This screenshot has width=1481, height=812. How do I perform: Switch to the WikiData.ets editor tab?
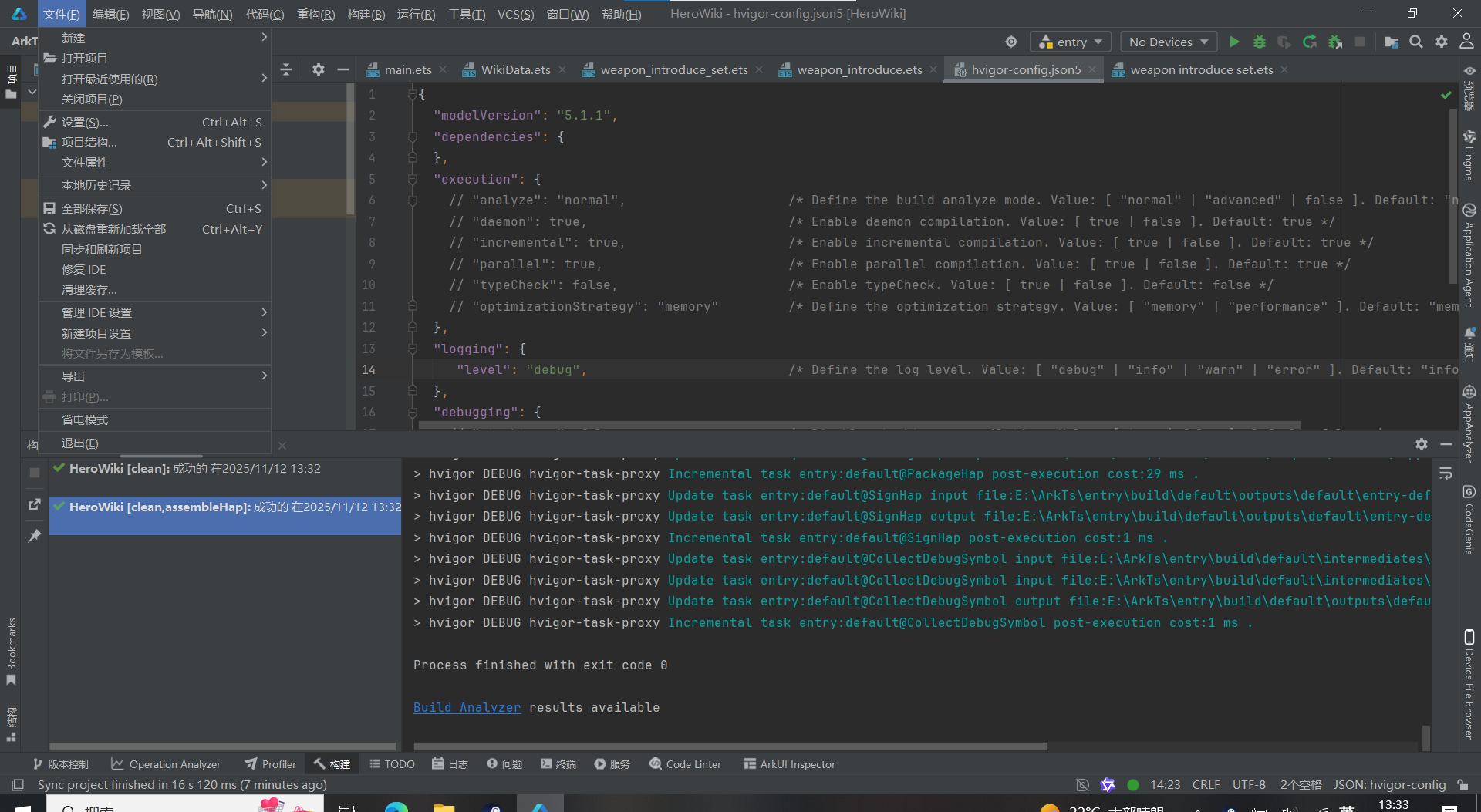click(x=514, y=70)
